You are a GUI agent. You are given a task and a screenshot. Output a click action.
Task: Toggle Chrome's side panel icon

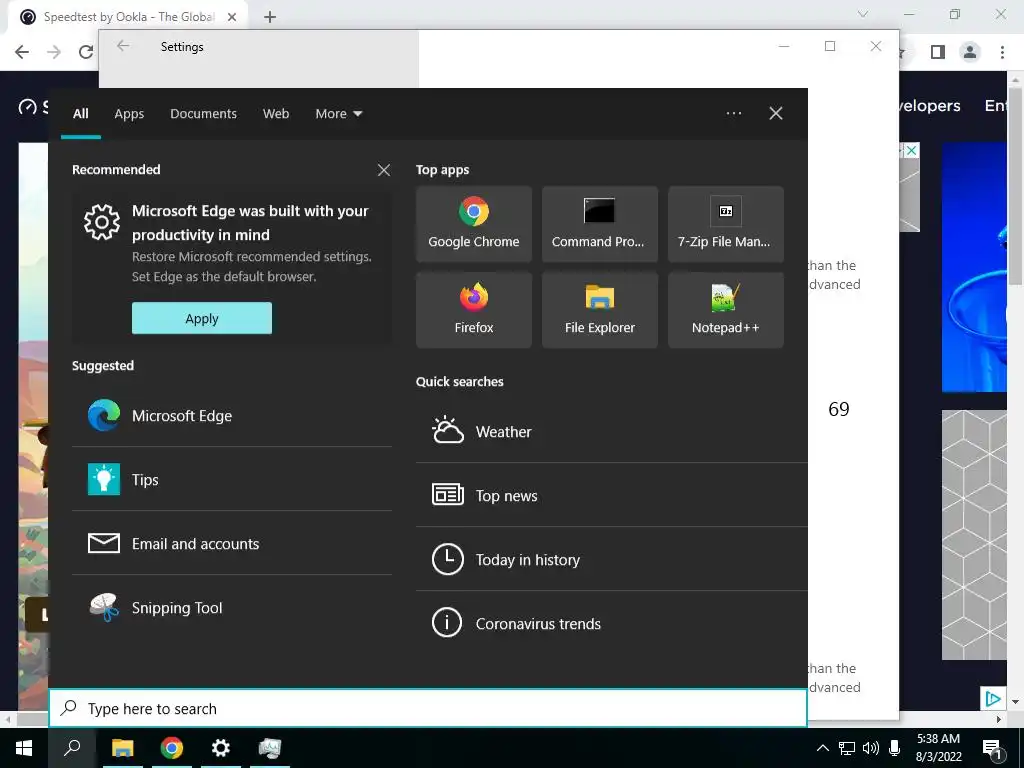[x=938, y=52]
